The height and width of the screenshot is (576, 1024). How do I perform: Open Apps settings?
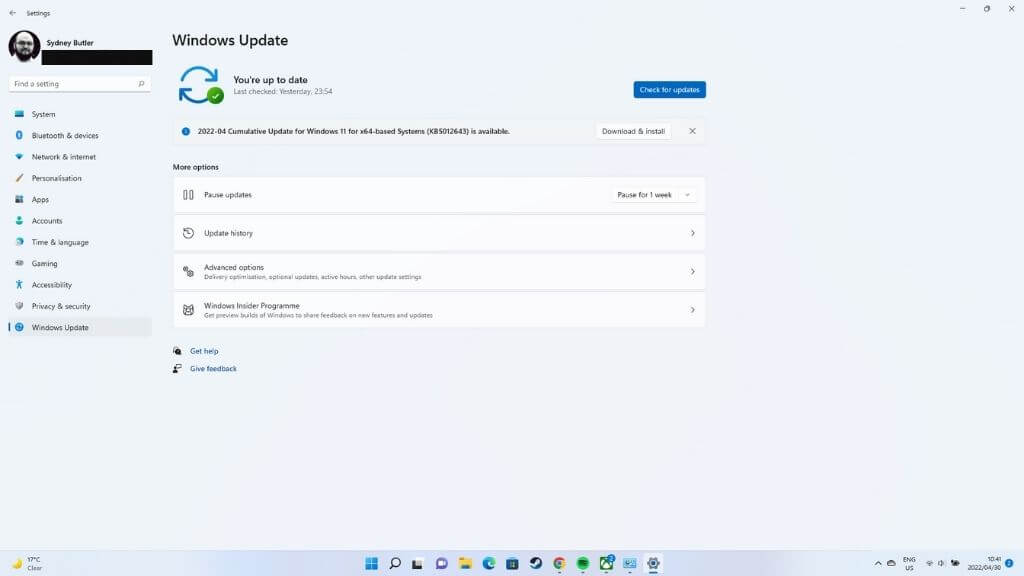pyautogui.click(x=80, y=200)
